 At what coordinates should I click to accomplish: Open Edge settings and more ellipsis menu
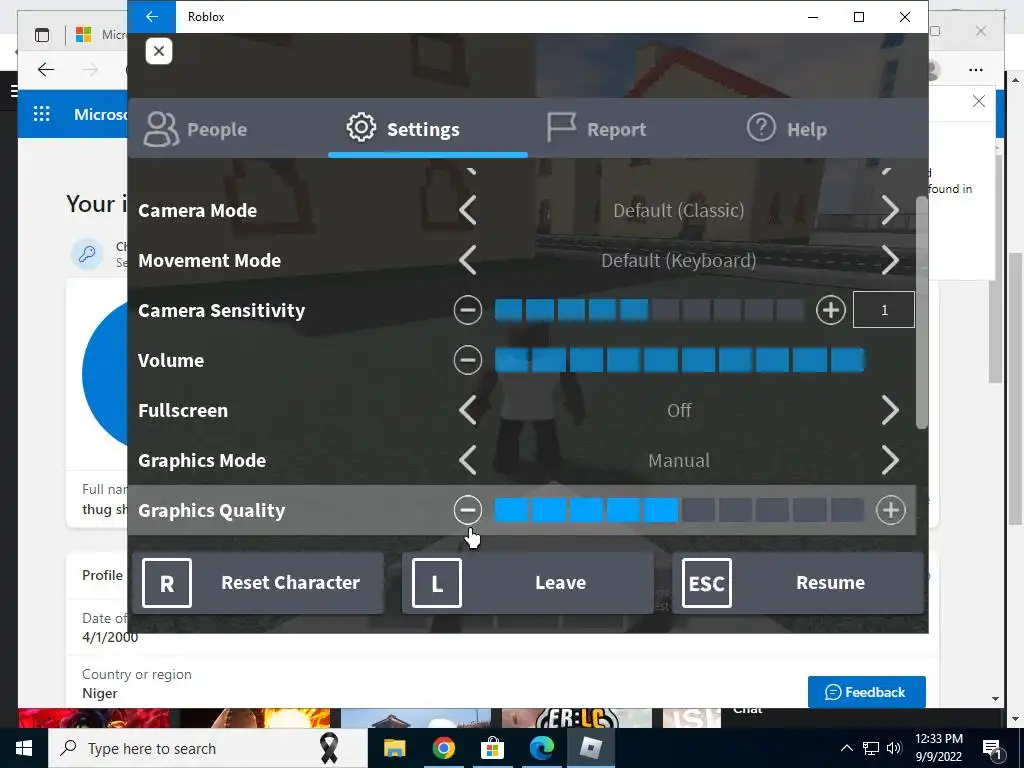976,70
